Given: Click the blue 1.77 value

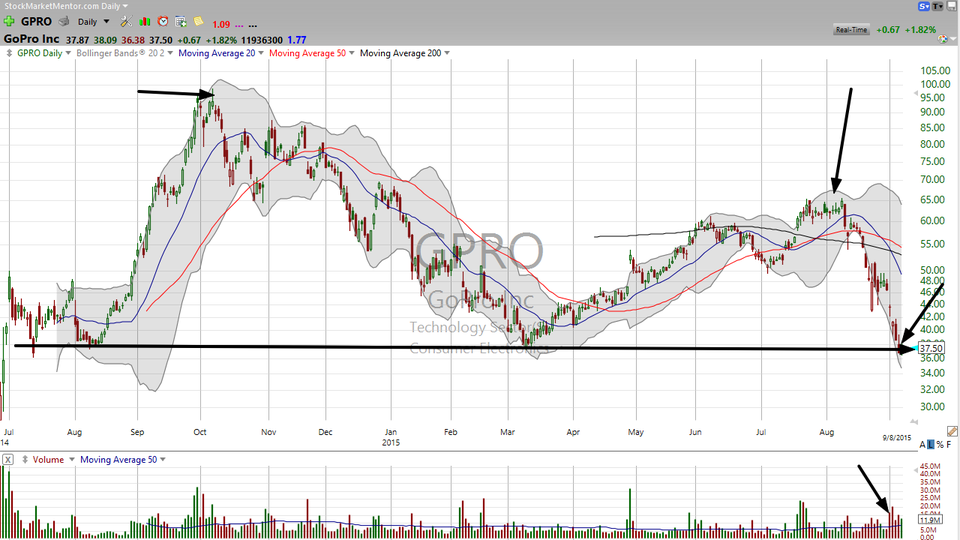Looking at the screenshot, I should pos(297,40).
